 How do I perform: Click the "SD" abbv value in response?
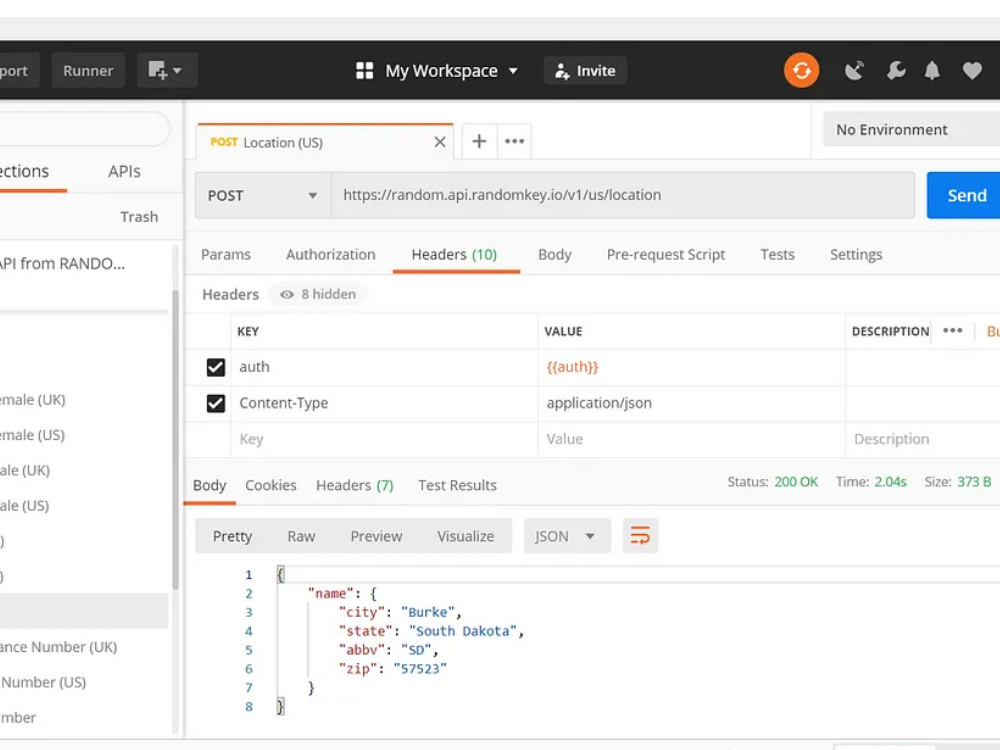416,650
